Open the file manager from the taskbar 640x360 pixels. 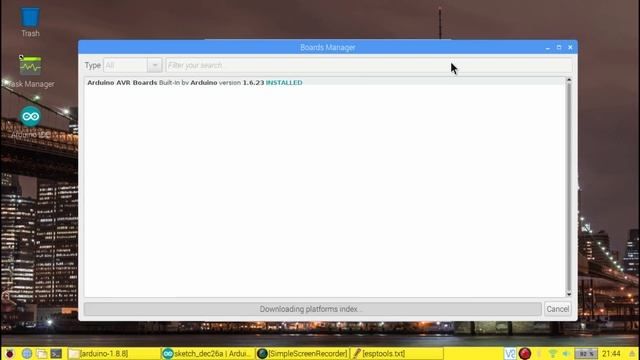[41, 353]
